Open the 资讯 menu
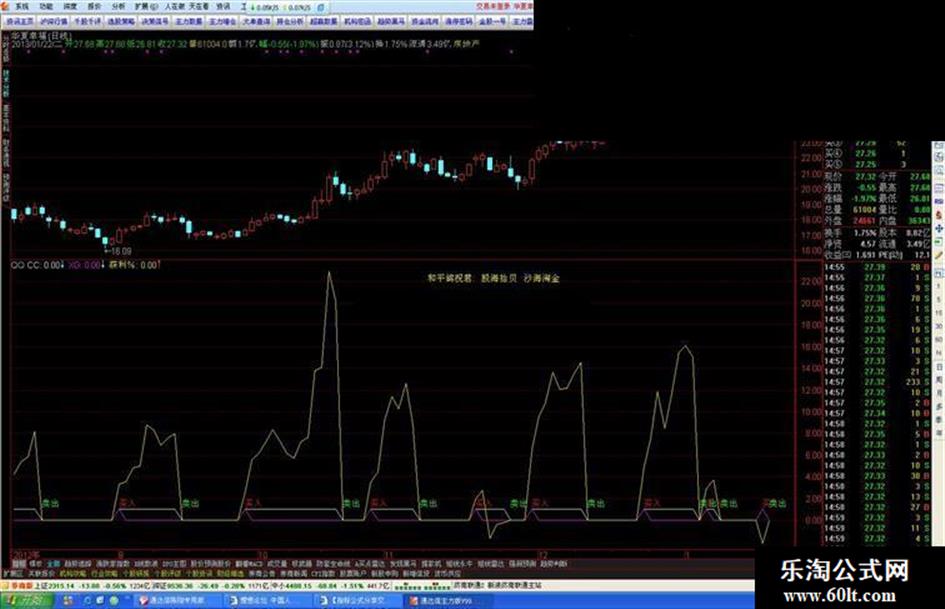Viewport: 945px width, 609px height. [x=223, y=6]
